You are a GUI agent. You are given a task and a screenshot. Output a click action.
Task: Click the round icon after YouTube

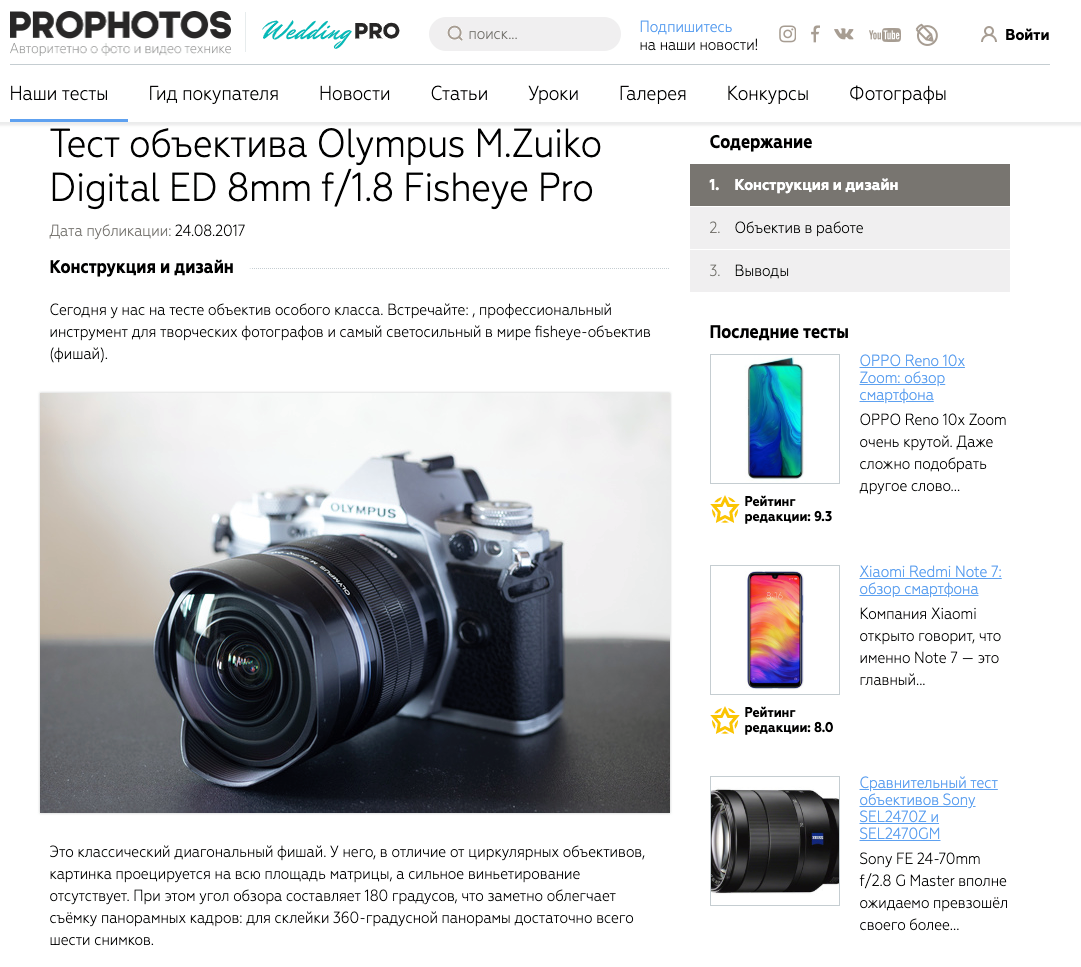tap(927, 34)
